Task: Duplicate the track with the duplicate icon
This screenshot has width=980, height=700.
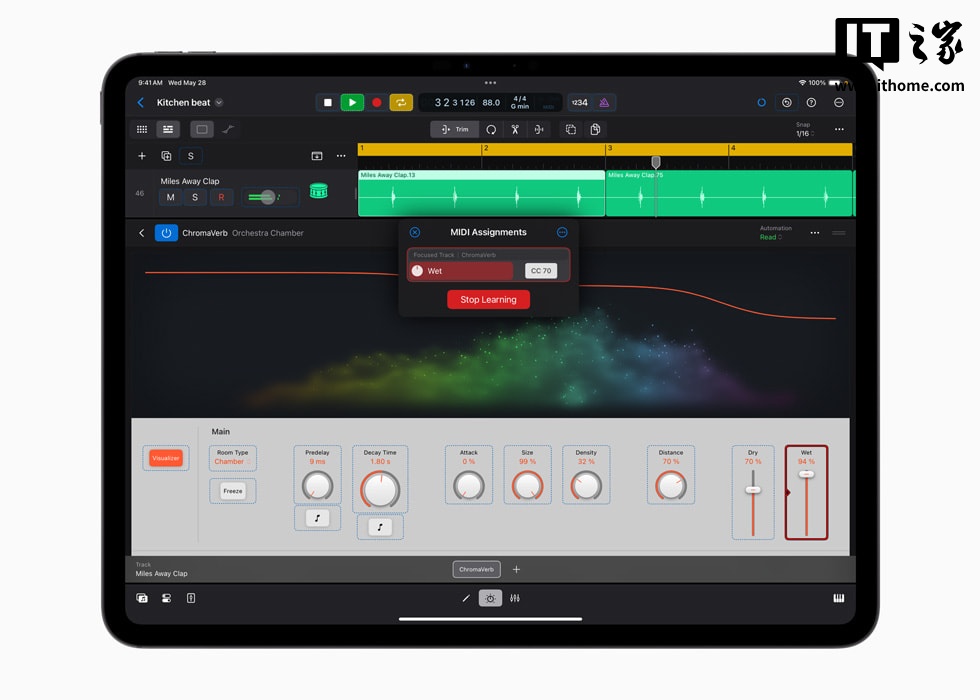Action: pyautogui.click(x=166, y=156)
